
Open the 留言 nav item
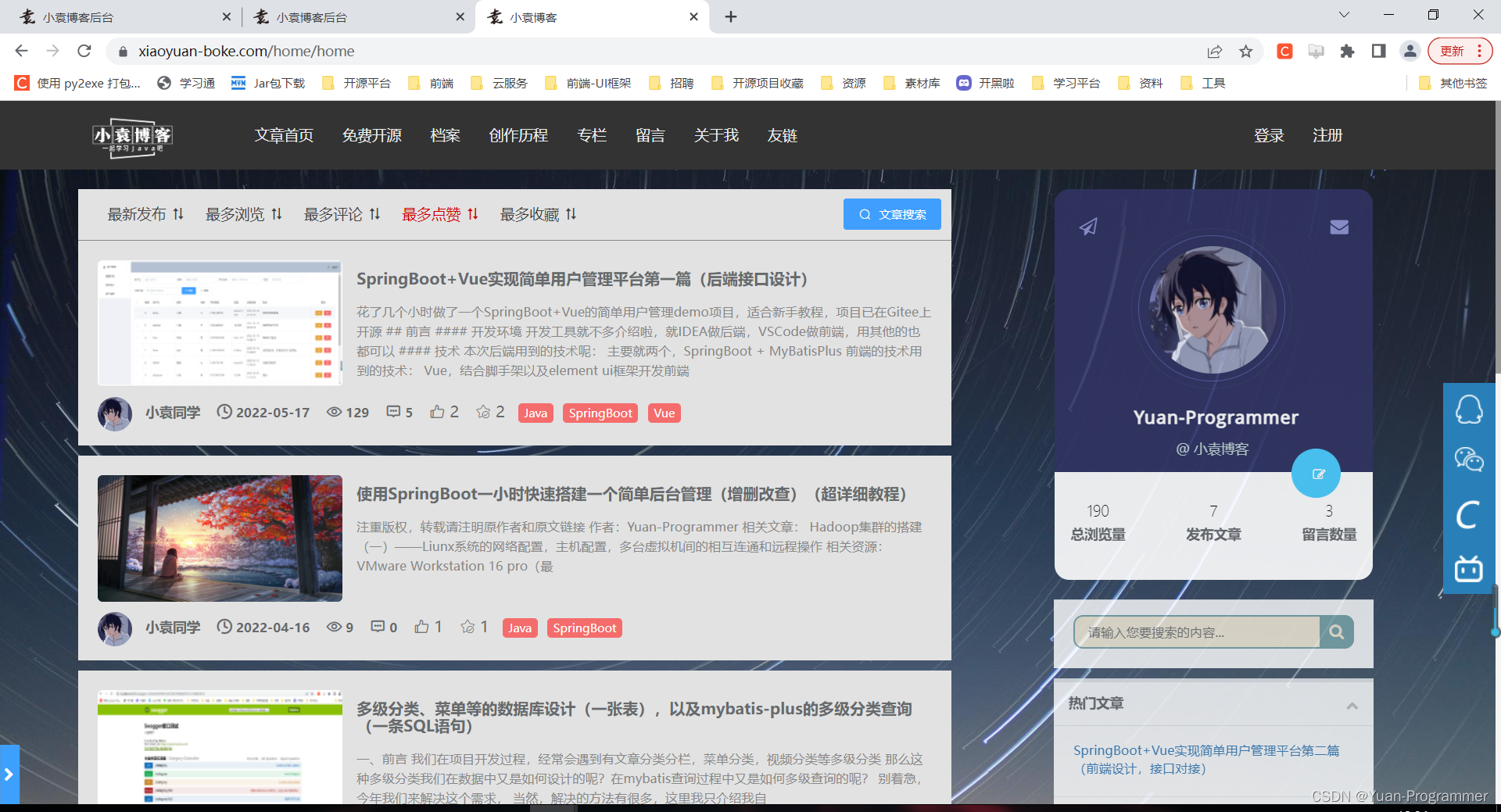650,135
